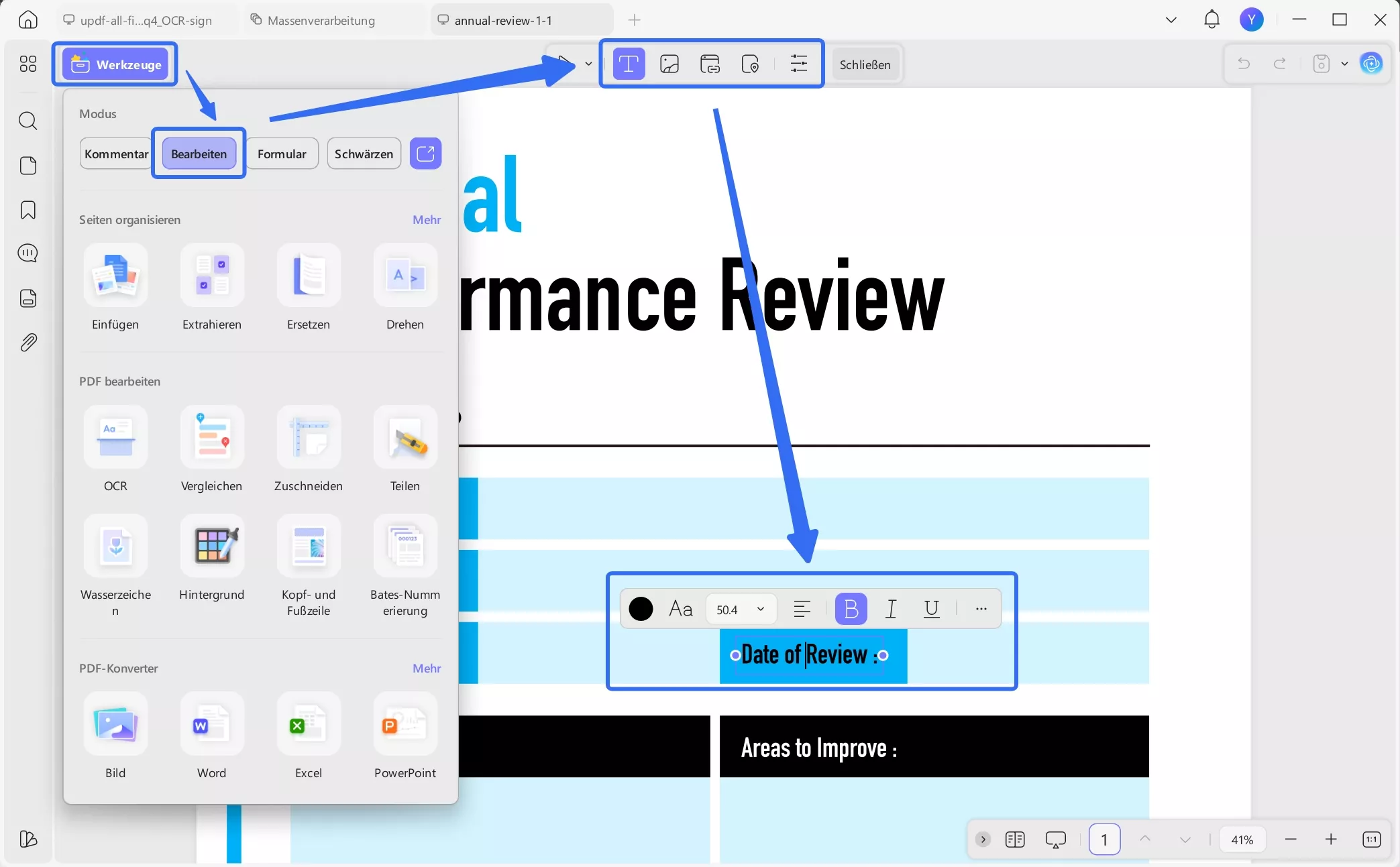The width and height of the screenshot is (1400, 867).
Task: Toggle underline formatting
Action: coord(931,609)
